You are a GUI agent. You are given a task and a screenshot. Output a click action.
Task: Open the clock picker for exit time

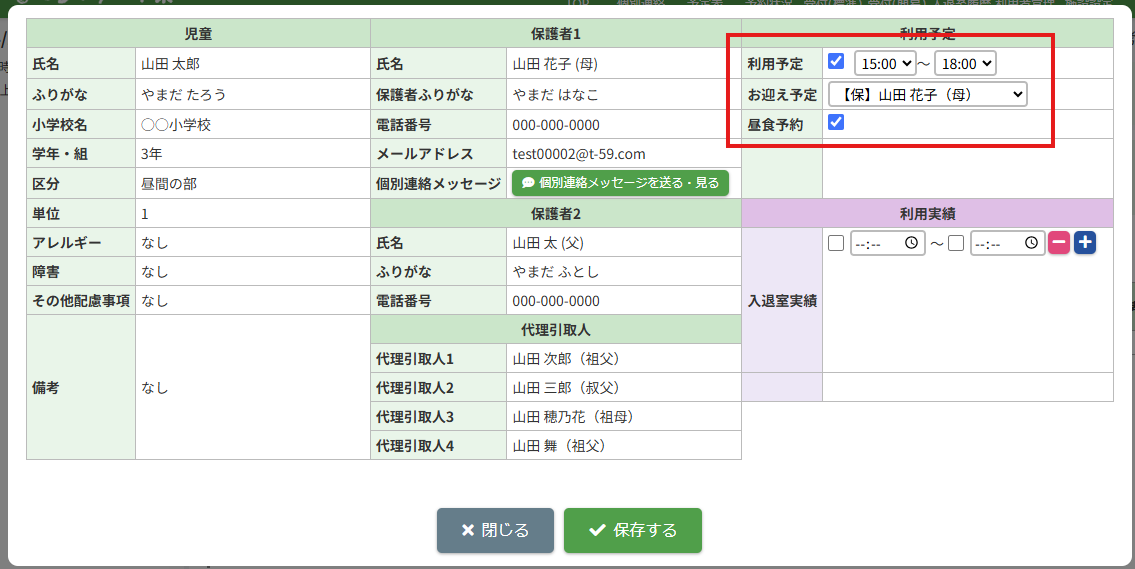(x=1031, y=243)
